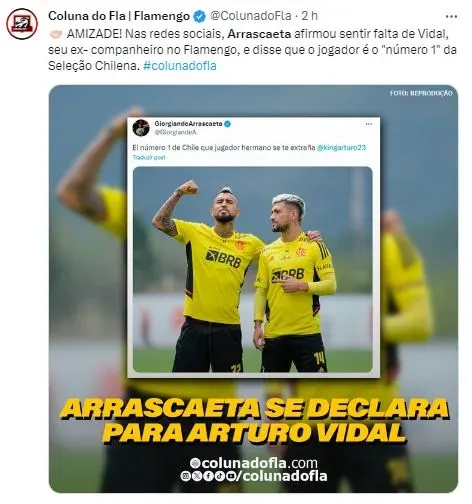Click the handshake emoji before AMIZADE

click(x=56, y=34)
